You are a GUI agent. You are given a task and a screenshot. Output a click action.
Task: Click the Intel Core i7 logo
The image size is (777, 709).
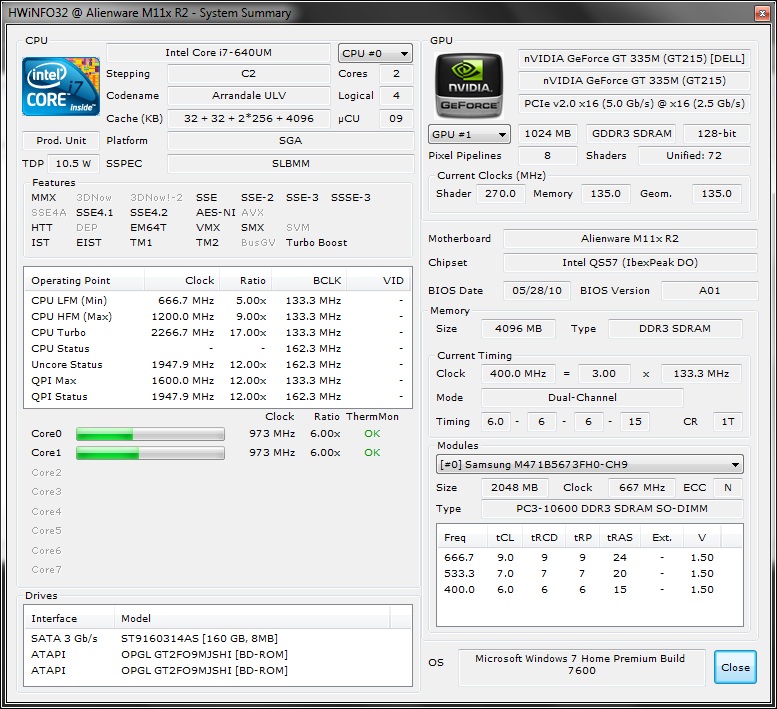click(61, 87)
